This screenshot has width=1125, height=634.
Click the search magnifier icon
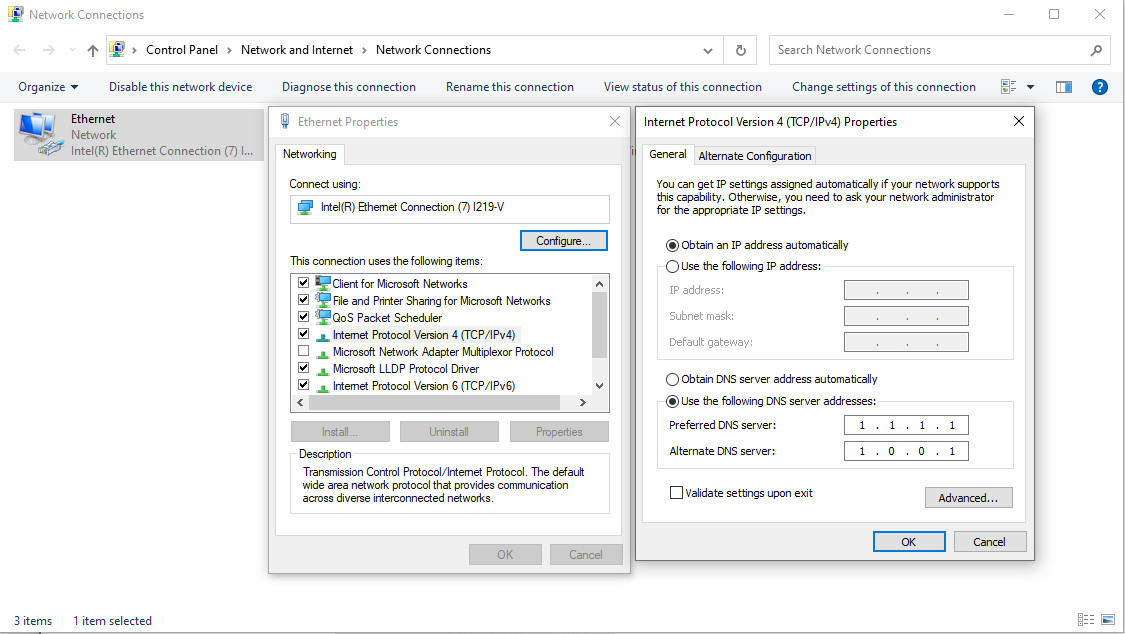pyautogui.click(x=1097, y=50)
